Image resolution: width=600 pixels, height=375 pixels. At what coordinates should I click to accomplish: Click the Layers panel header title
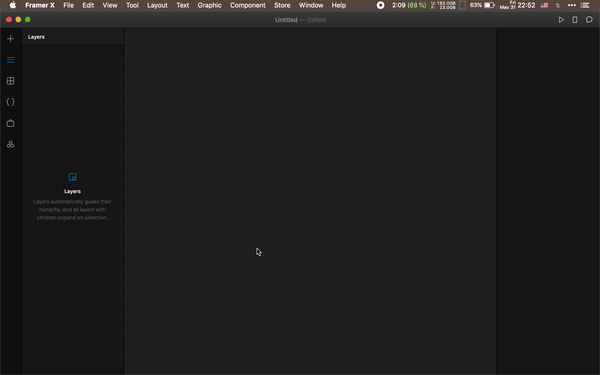click(x=36, y=37)
